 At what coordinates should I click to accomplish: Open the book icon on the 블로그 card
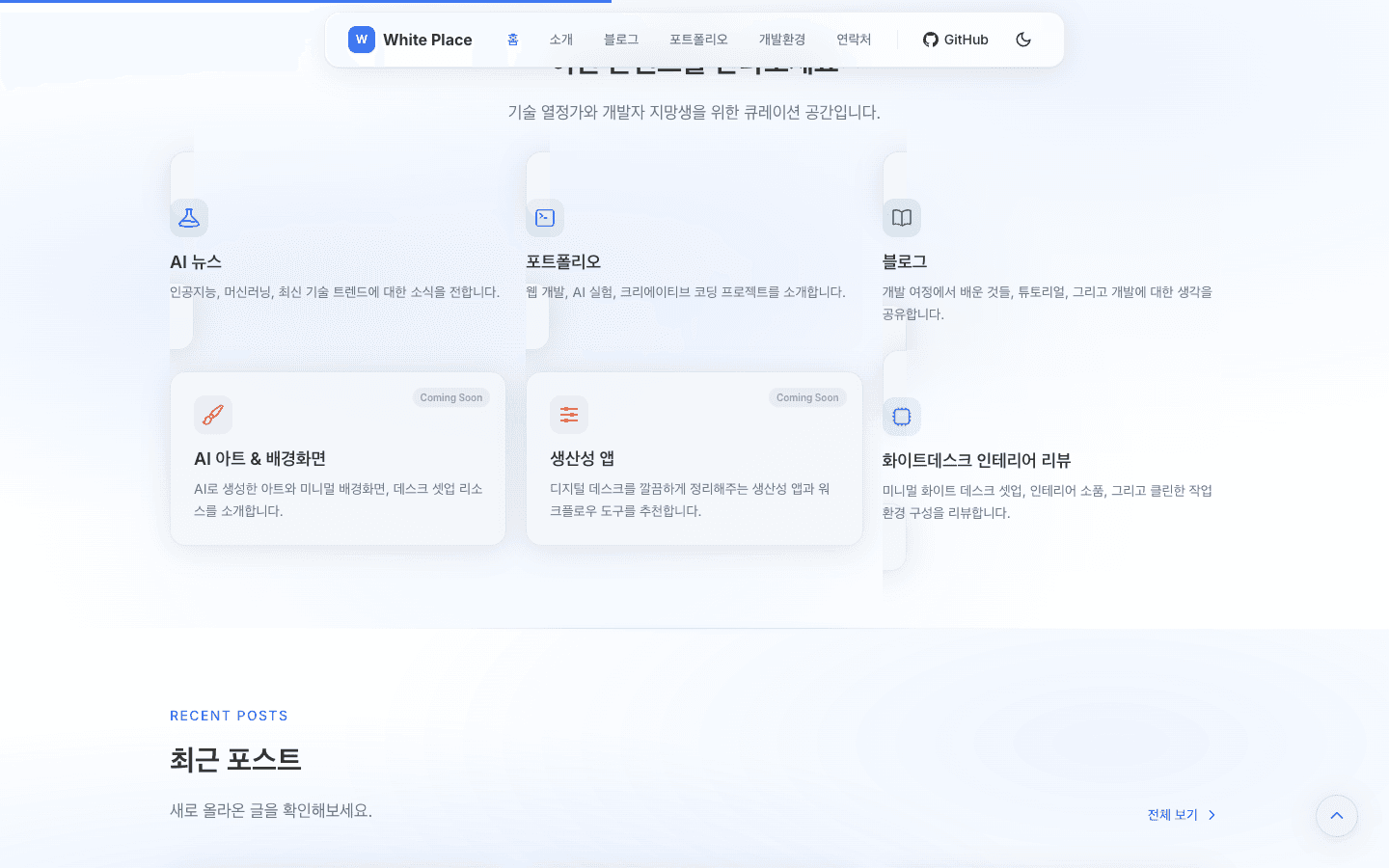click(902, 218)
